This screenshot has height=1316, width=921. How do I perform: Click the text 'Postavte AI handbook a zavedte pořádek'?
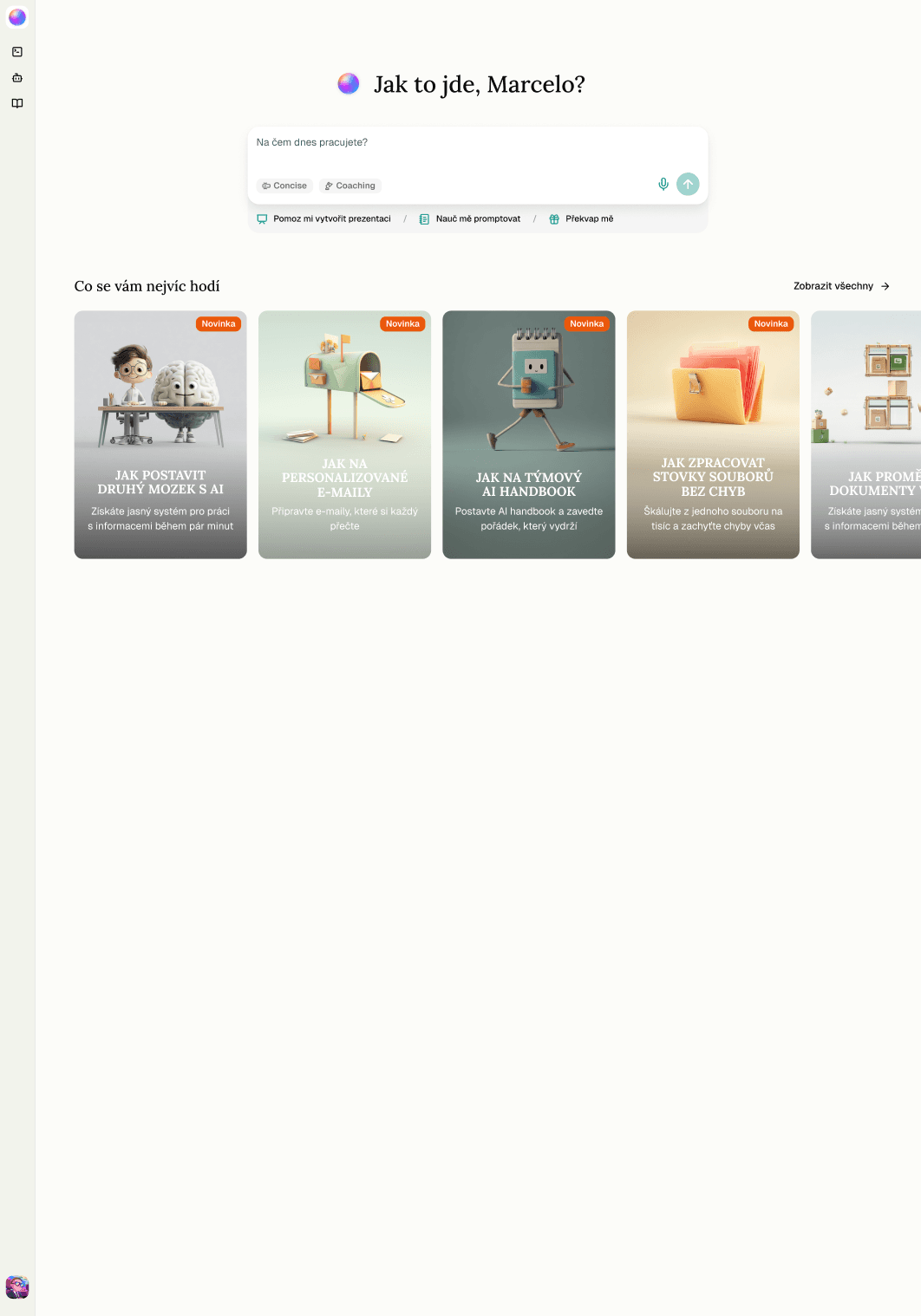point(529,518)
